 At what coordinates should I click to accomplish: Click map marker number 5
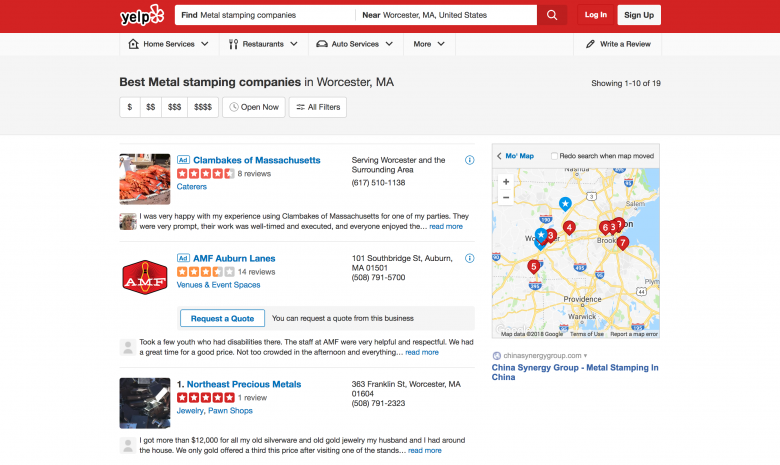[x=533, y=267]
